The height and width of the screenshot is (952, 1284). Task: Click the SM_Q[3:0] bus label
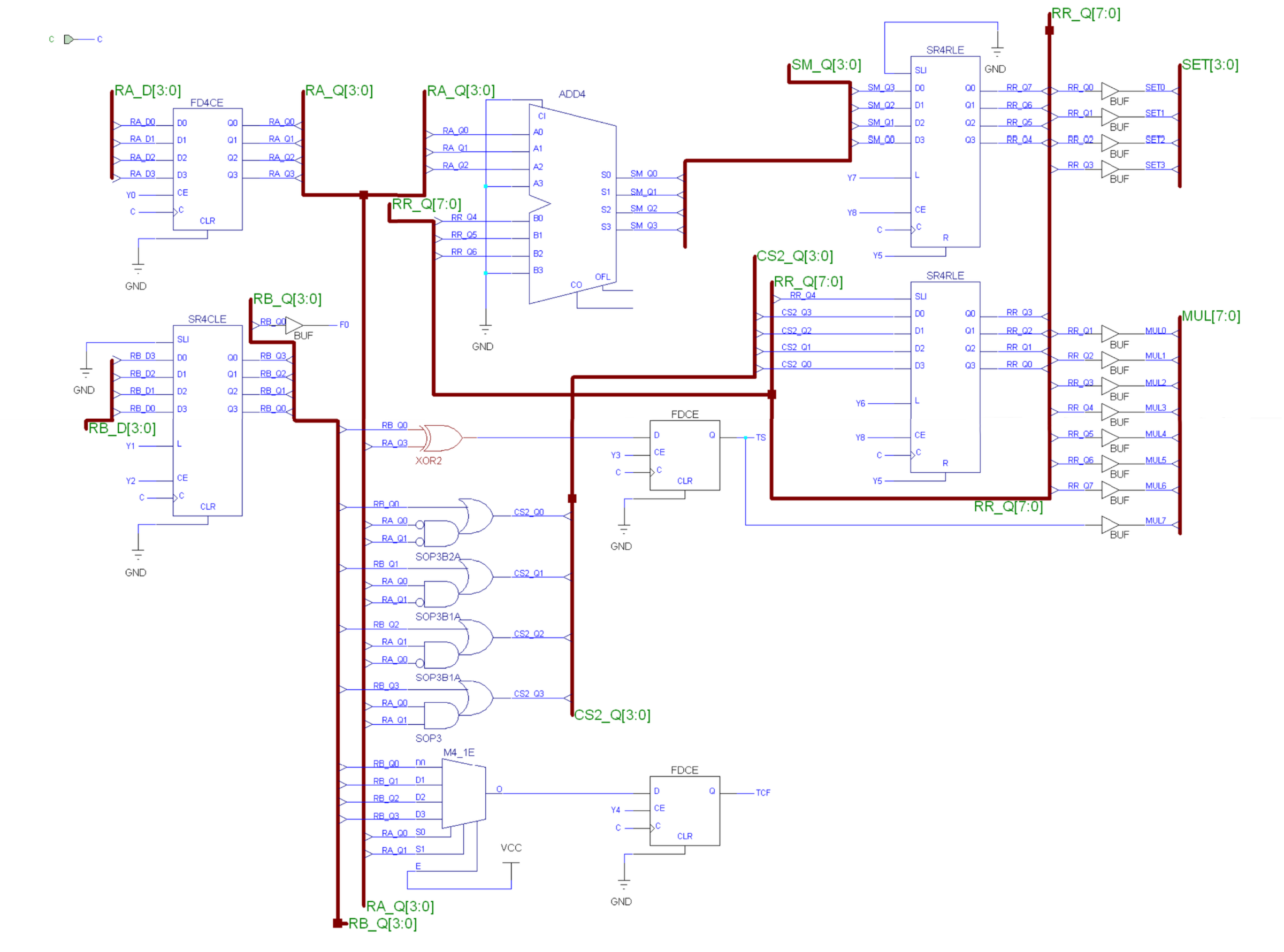pos(826,65)
